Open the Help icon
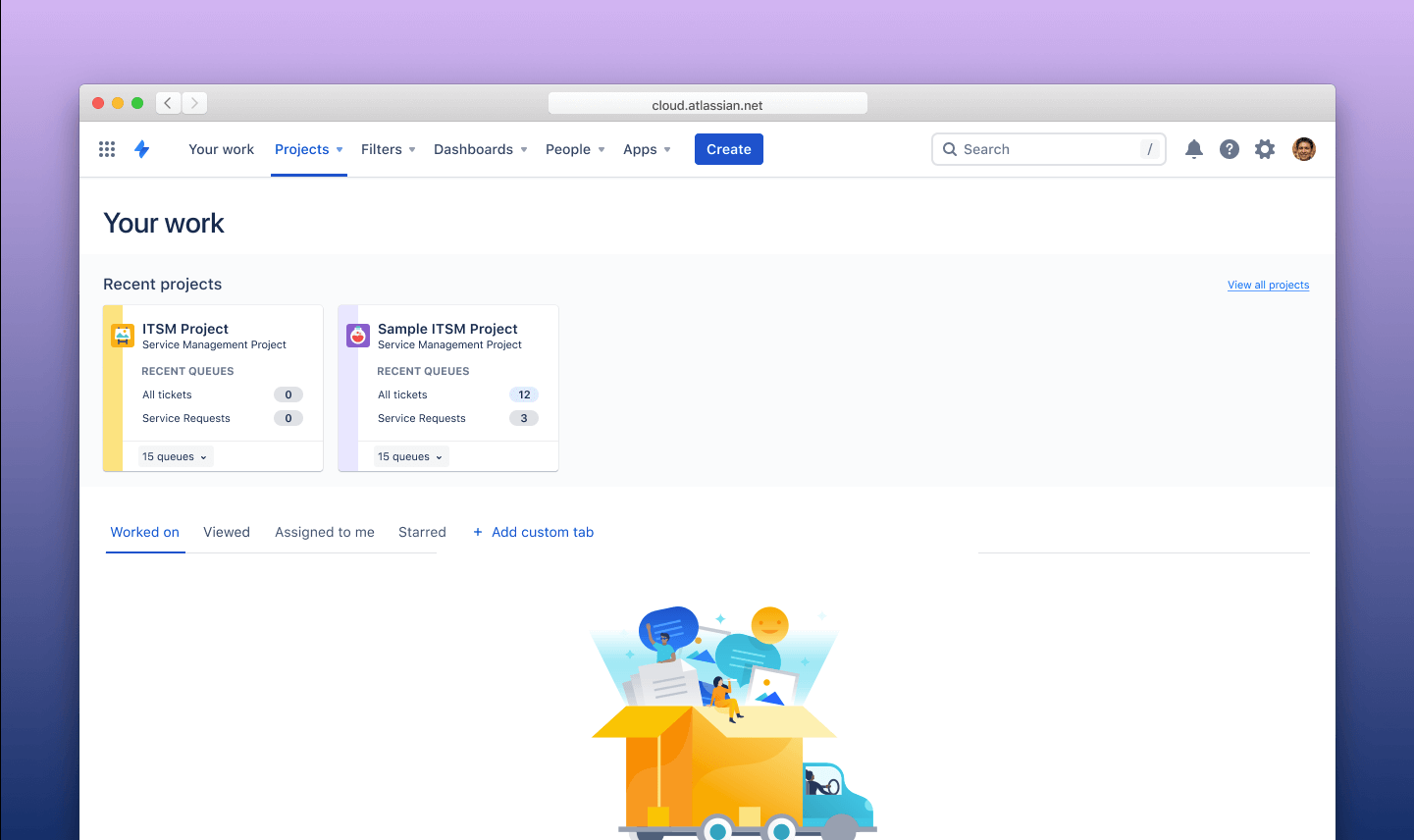 coord(1229,148)
